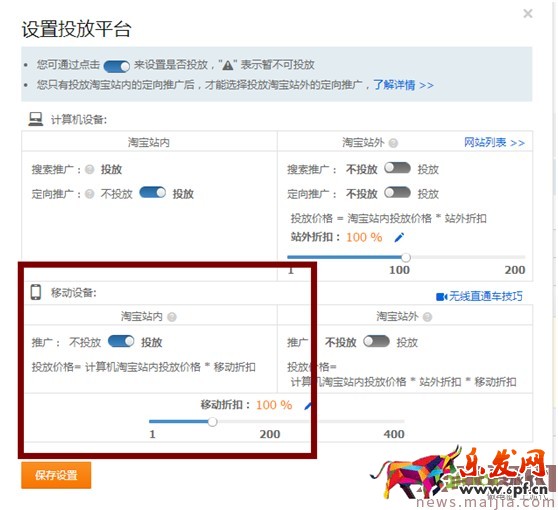Toggle computer 淘宝站外 搜索推广 switch
This screenshot has width=558, height=510.
click(x=398, y=168)
